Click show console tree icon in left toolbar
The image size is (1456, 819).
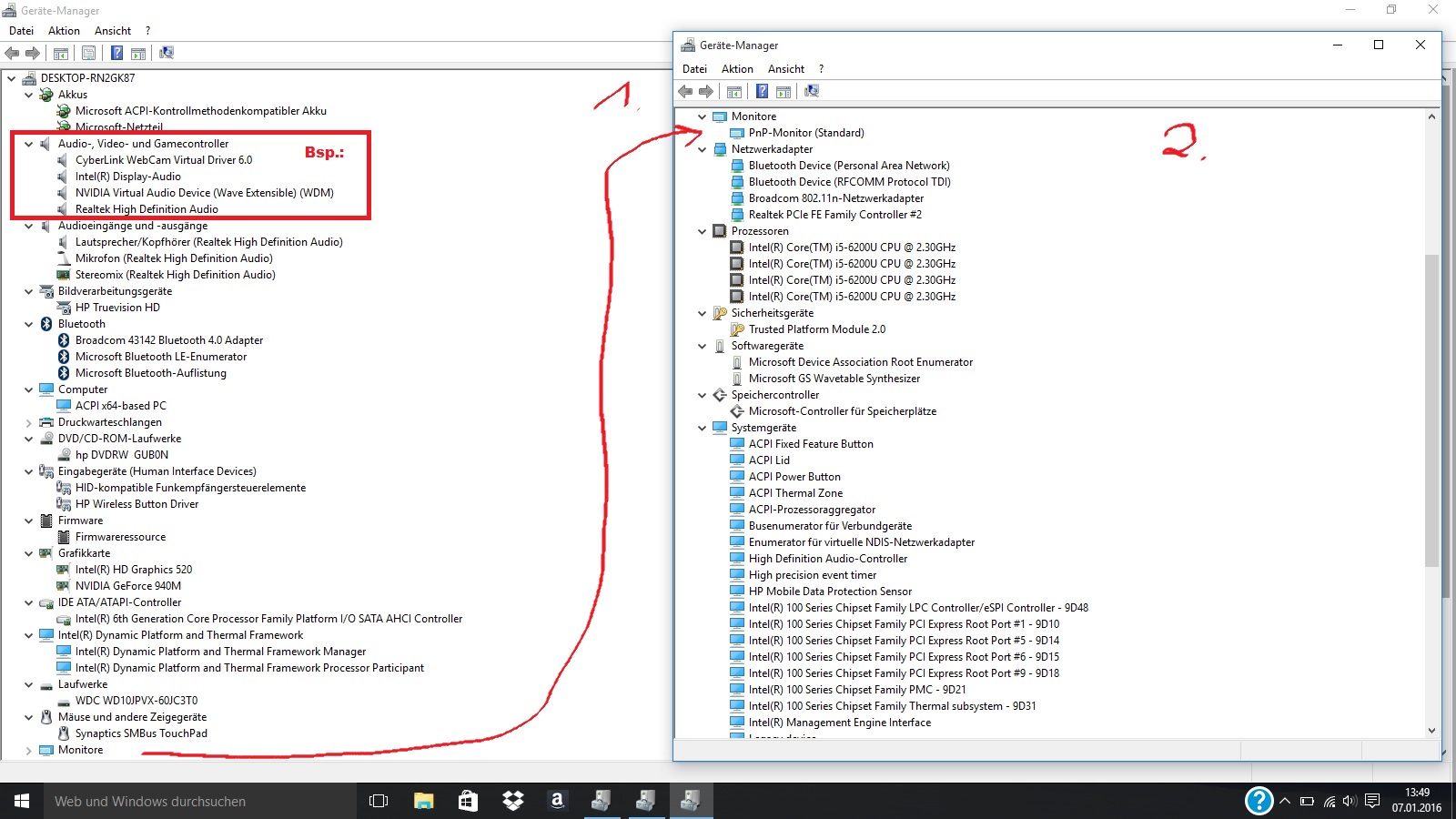pos(61,53)
